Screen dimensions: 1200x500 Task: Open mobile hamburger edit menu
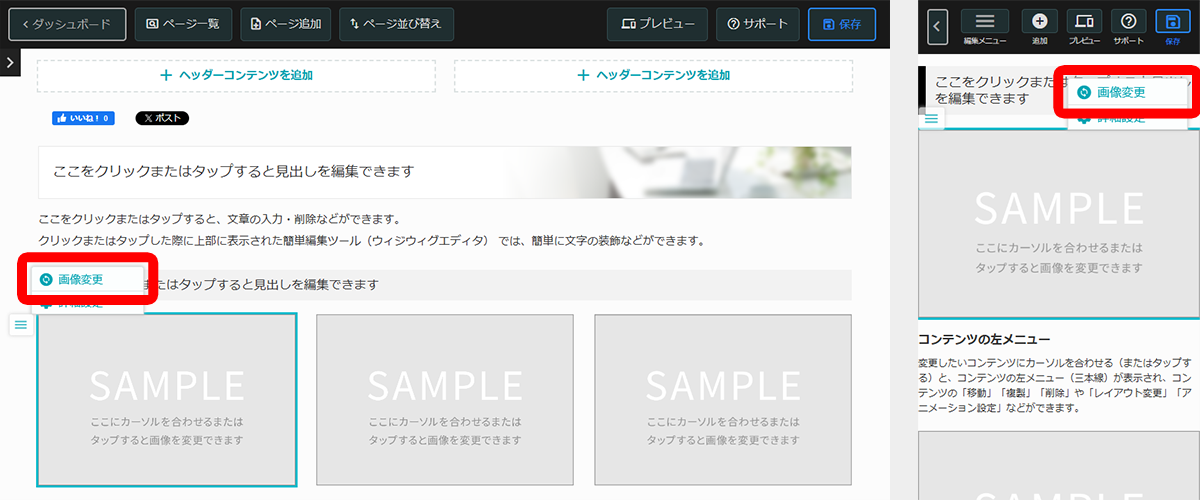984,23
